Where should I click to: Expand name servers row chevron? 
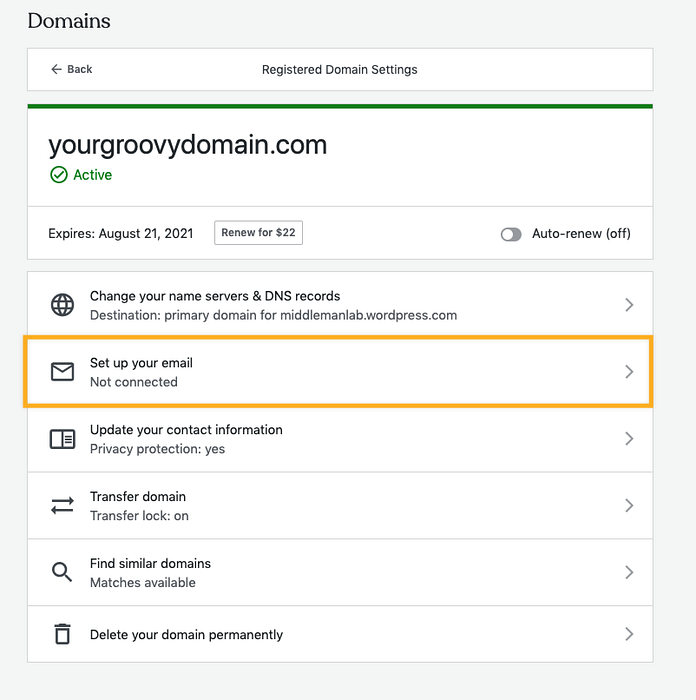(x=629, y=305)
